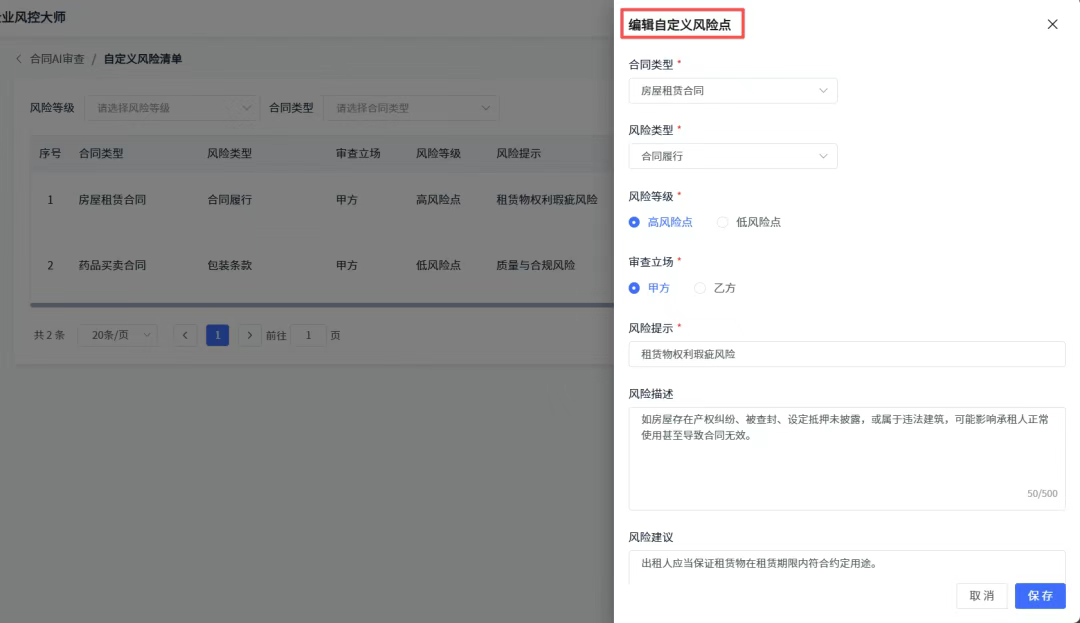This screenshot has height=623, width=1080.
Task: Click the 取消 button
Action: point(981,596)
